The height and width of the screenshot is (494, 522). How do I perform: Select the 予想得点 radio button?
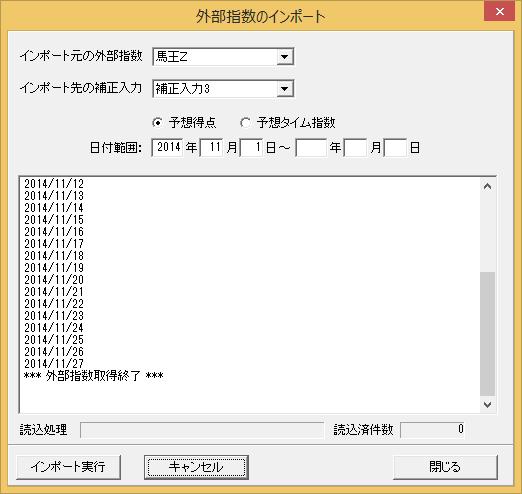pyautogui.click(x=157, y=123)
